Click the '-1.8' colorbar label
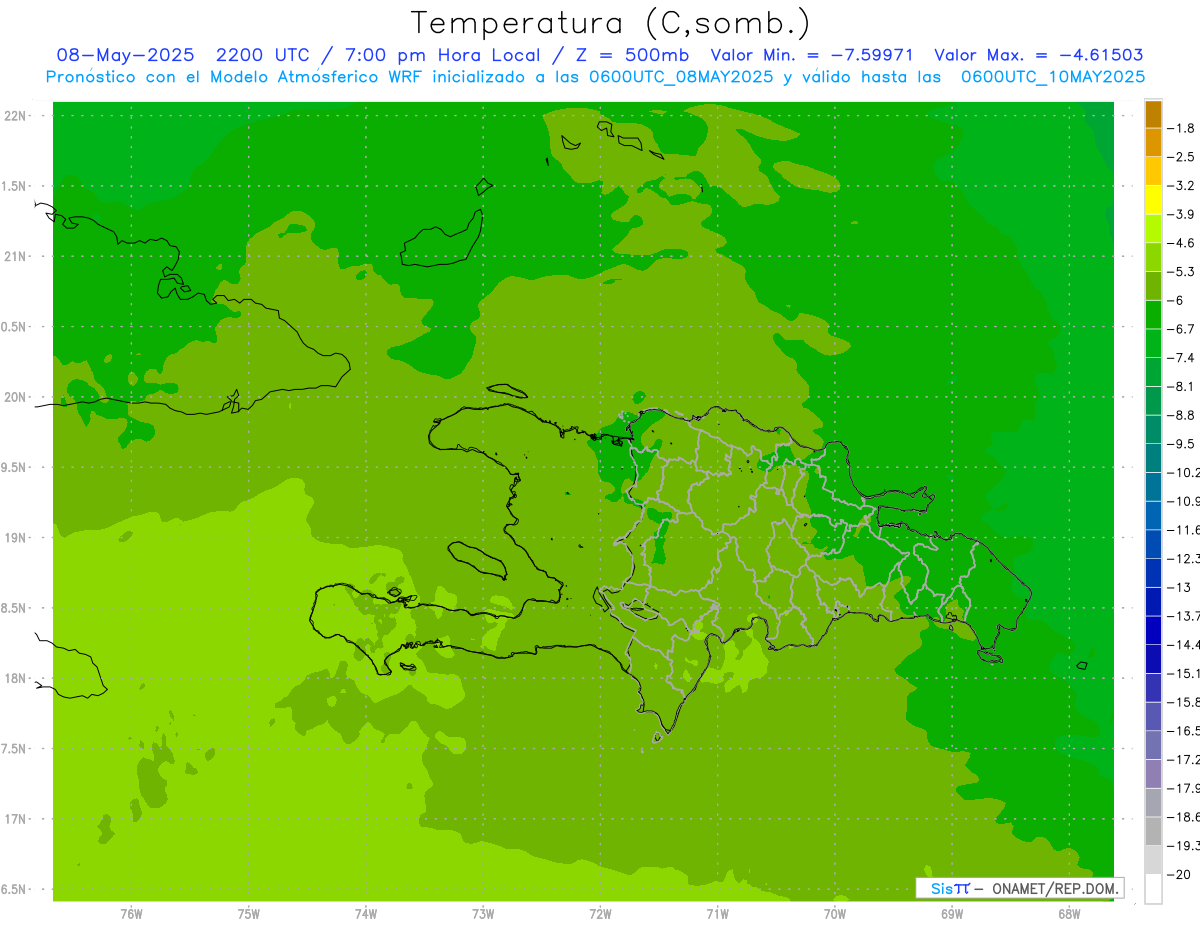 click(1181, 128)
